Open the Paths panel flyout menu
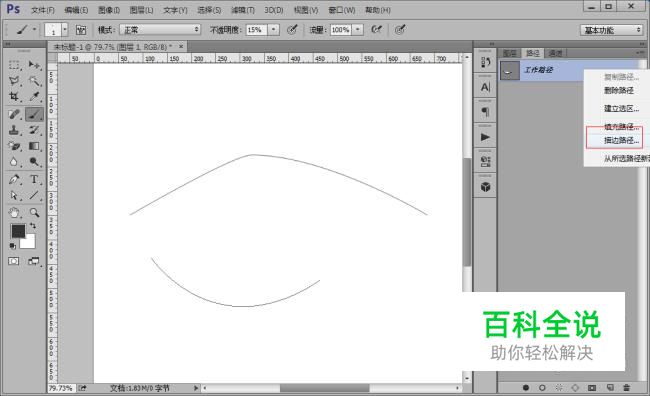This screenshot has height=396, width=650. 640,53
